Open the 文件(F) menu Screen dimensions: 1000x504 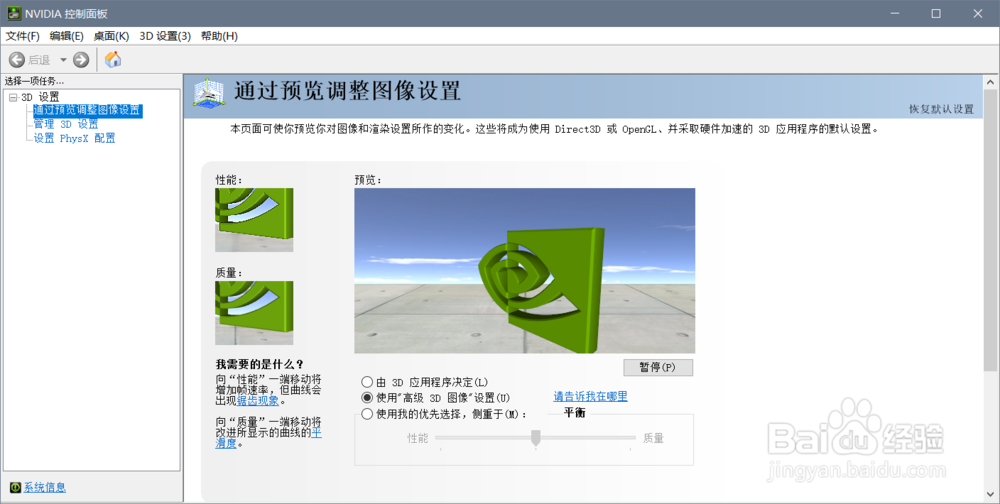click(x=22, y=36)
